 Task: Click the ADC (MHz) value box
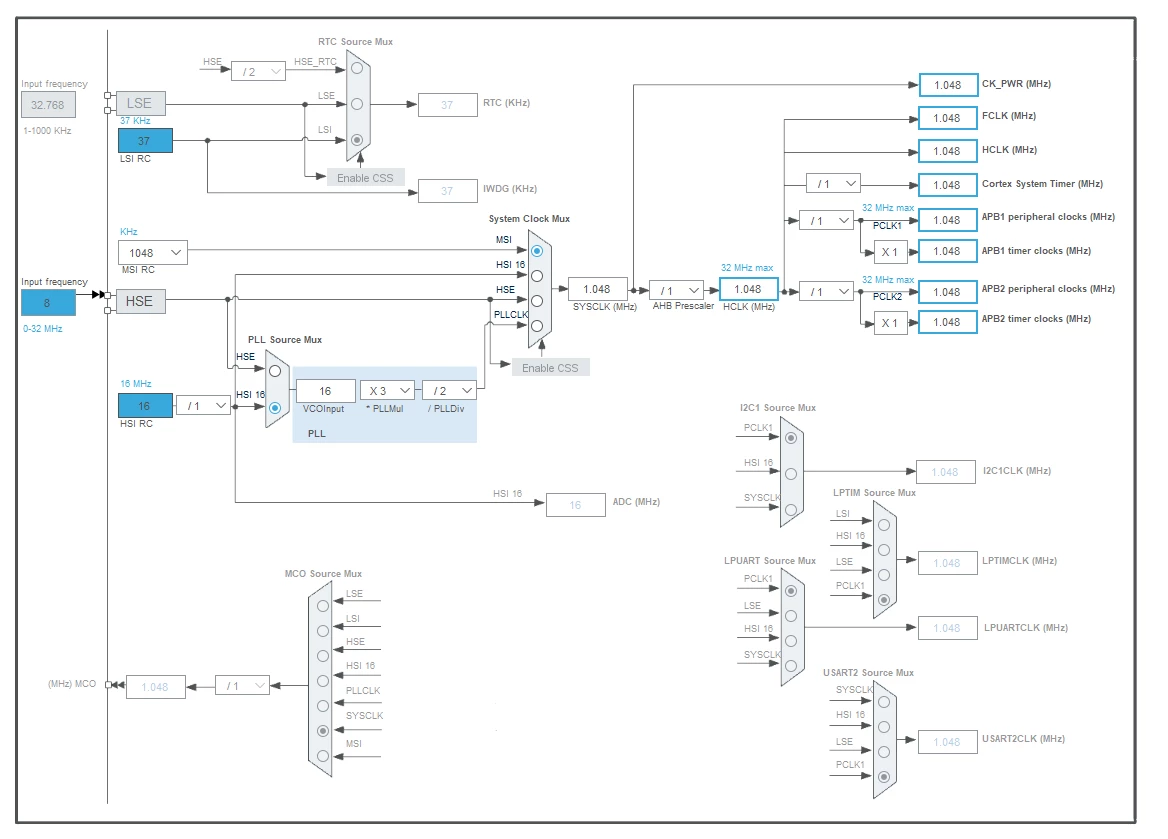[576, 505]
